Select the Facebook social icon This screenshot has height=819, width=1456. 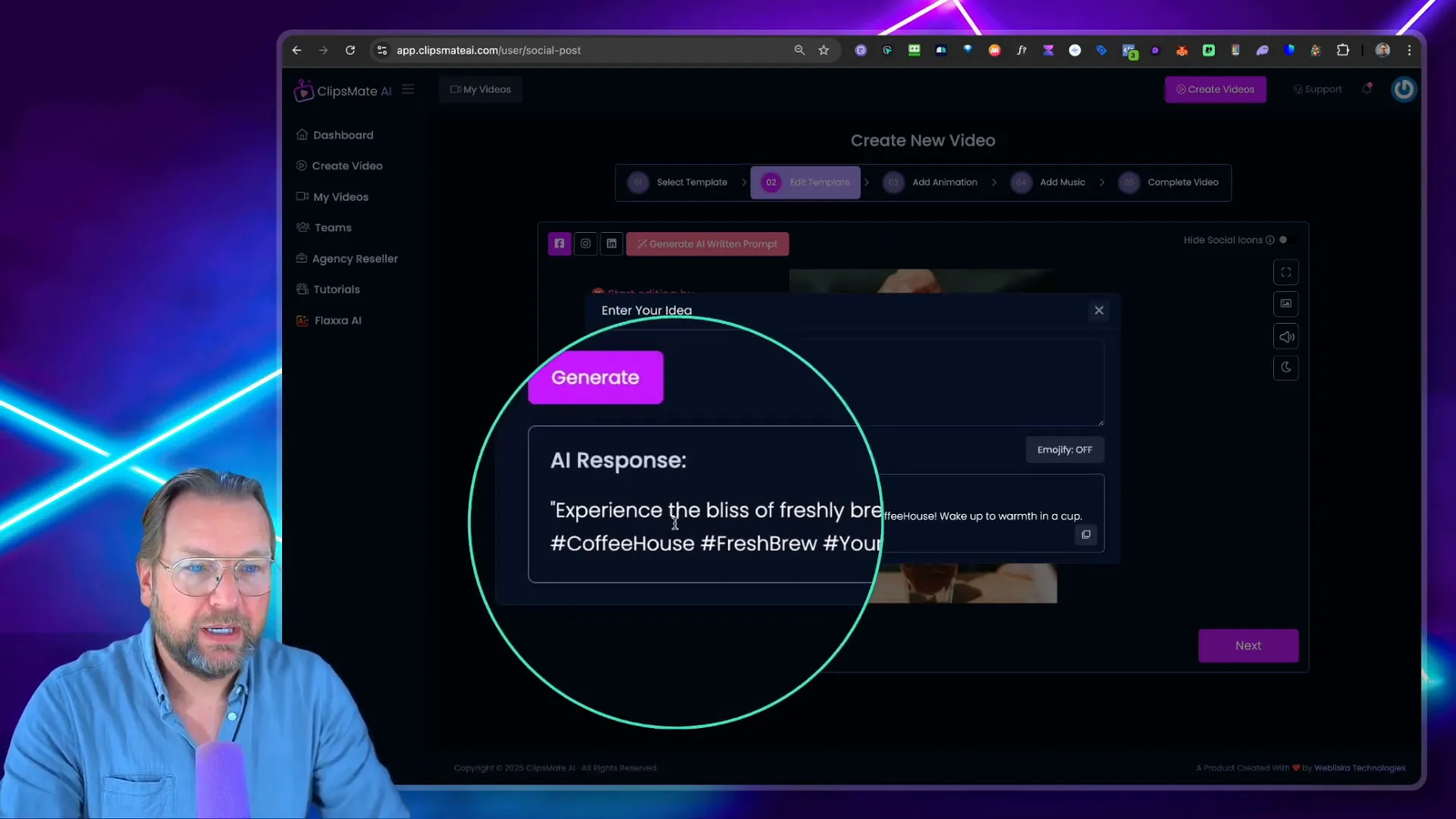click(x=560, y=244)
